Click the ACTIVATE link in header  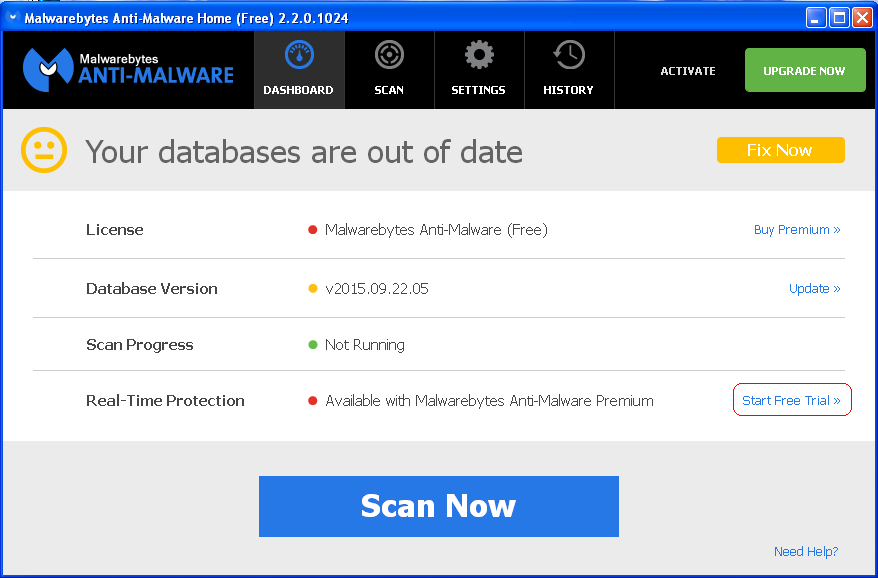pos(688,71)
